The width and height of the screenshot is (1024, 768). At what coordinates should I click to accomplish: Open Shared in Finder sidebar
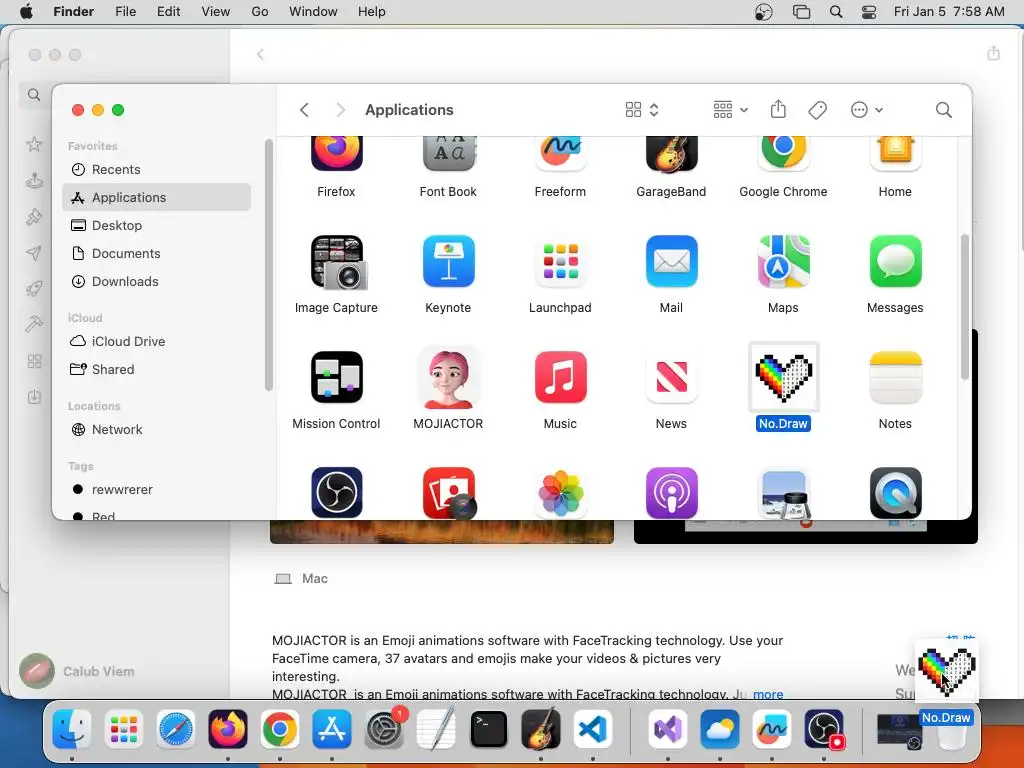pos(157,370)
